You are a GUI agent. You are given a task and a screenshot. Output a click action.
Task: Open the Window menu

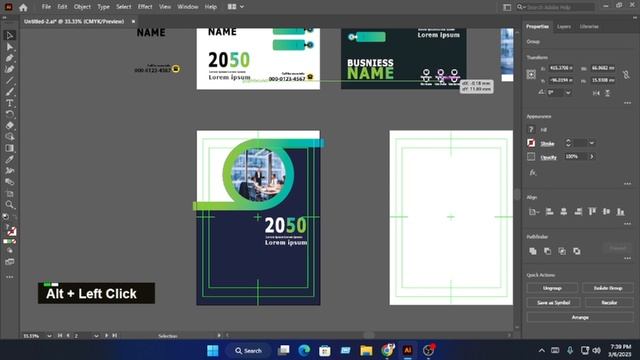[187, 7]
